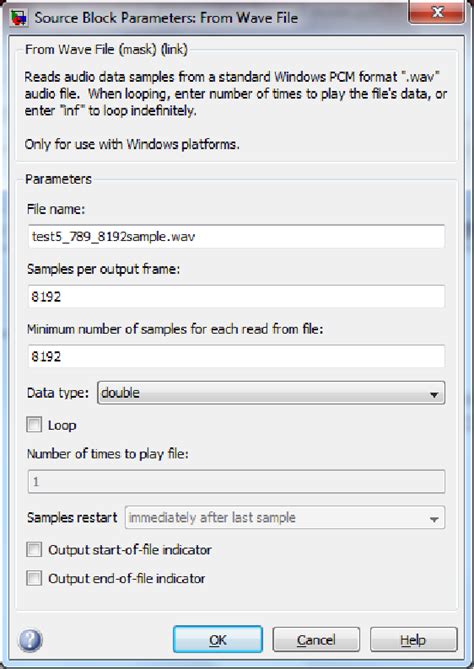Image resolution: width=474 pixels, height=669 pixels.
Task: Close the Source Block Parameters dialog
Action: click(x=437, y=12)
